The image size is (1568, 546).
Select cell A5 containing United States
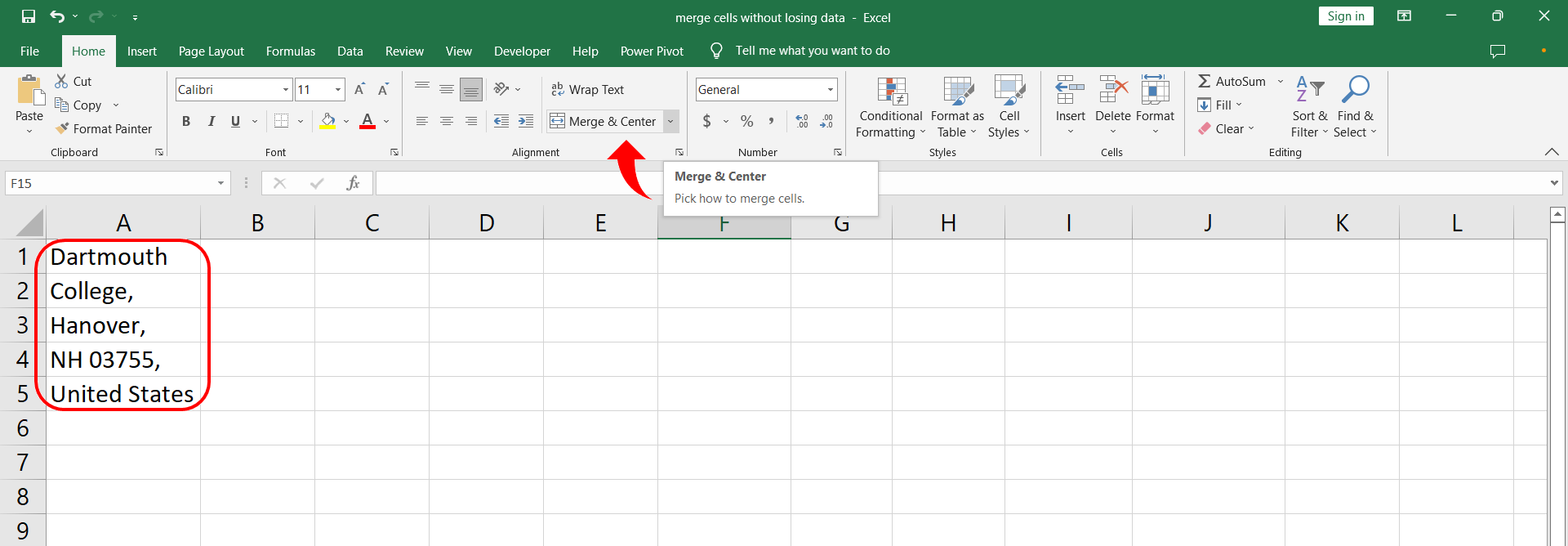coord(123,394)
